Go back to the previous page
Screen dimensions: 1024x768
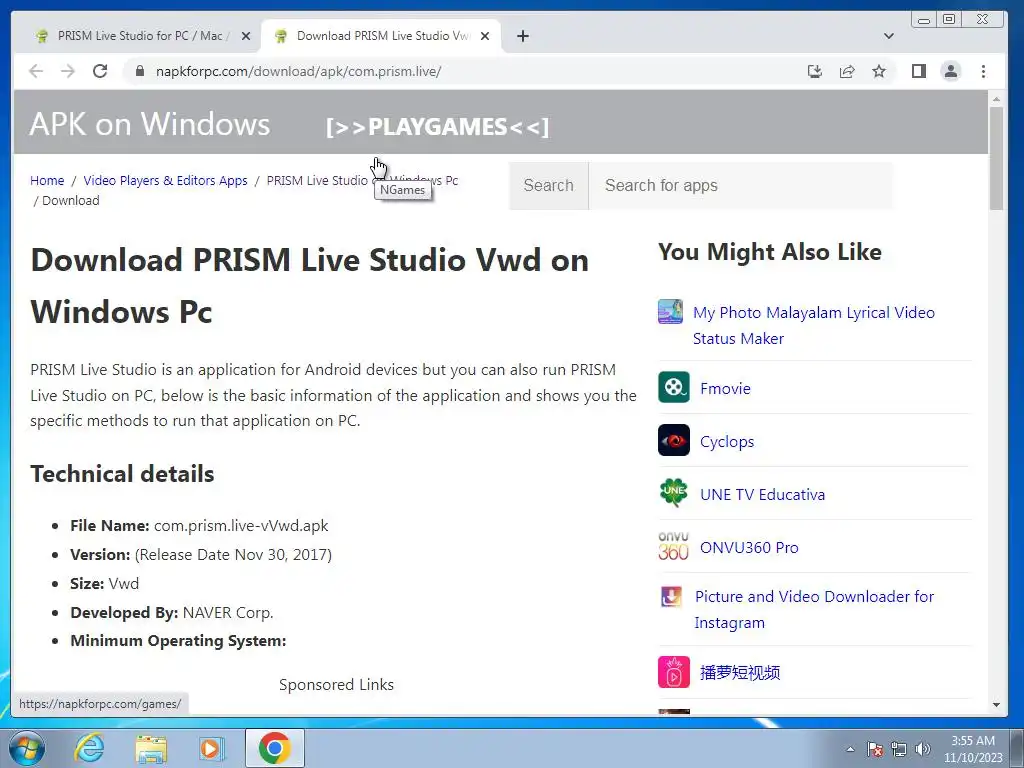(36, 71)
